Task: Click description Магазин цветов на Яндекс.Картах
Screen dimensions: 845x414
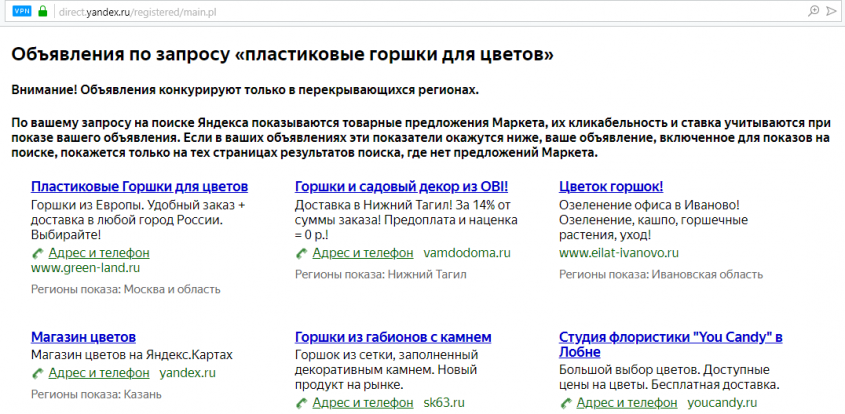Action: 132,355
